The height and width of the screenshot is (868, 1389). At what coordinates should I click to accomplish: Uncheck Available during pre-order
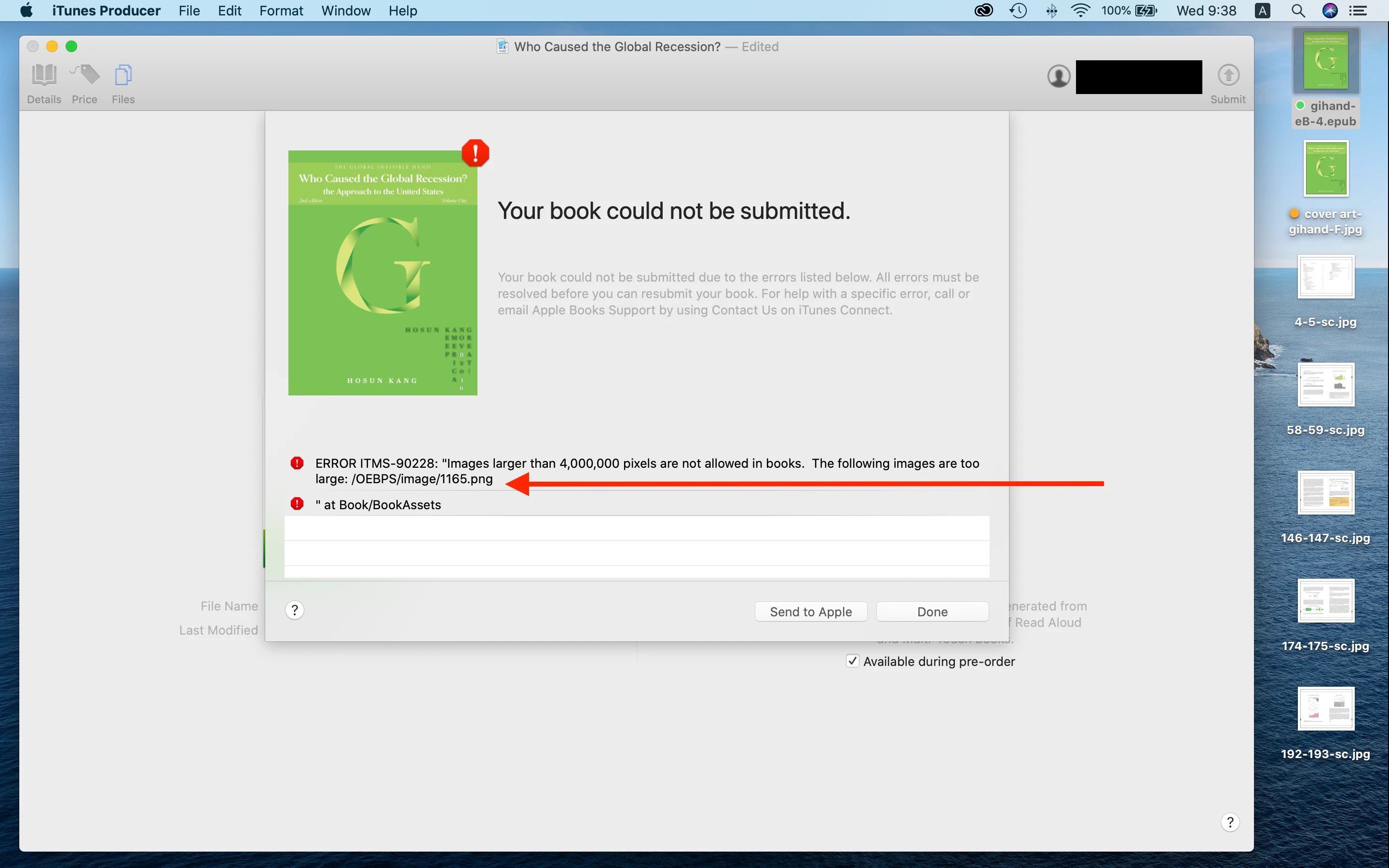(x=852, y=661)
